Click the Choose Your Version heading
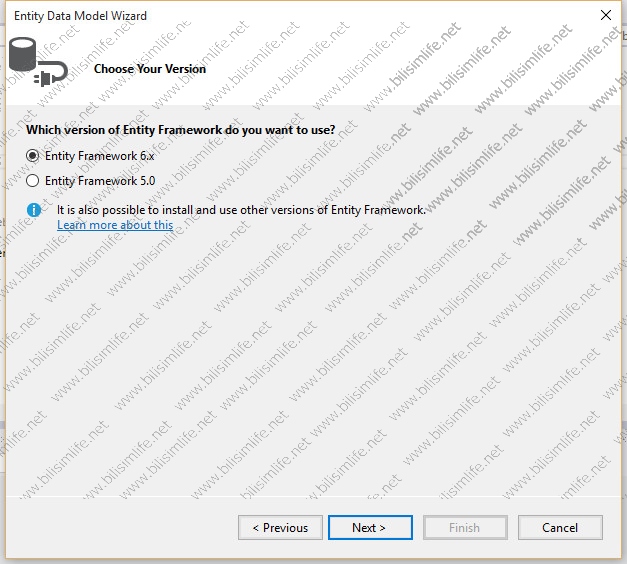 click(x=150, y=69)
